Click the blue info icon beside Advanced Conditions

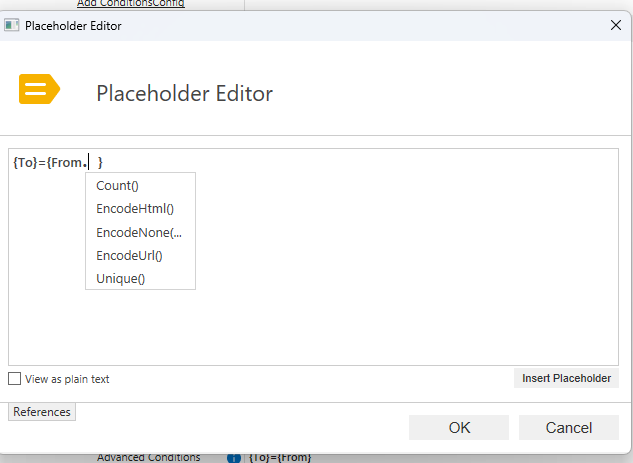point(234,459)
